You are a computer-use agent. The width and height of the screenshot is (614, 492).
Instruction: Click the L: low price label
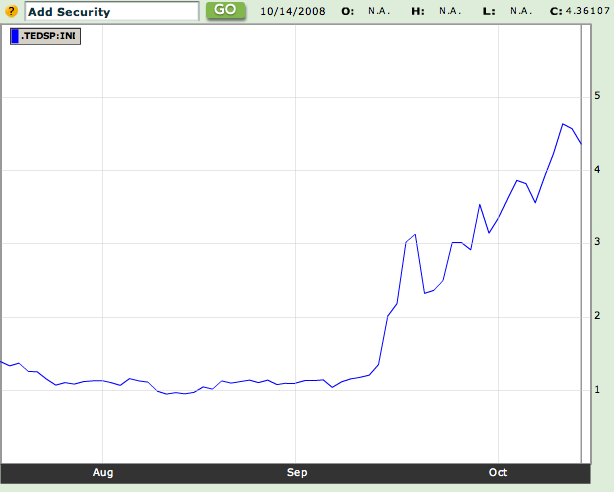(489, 11)
